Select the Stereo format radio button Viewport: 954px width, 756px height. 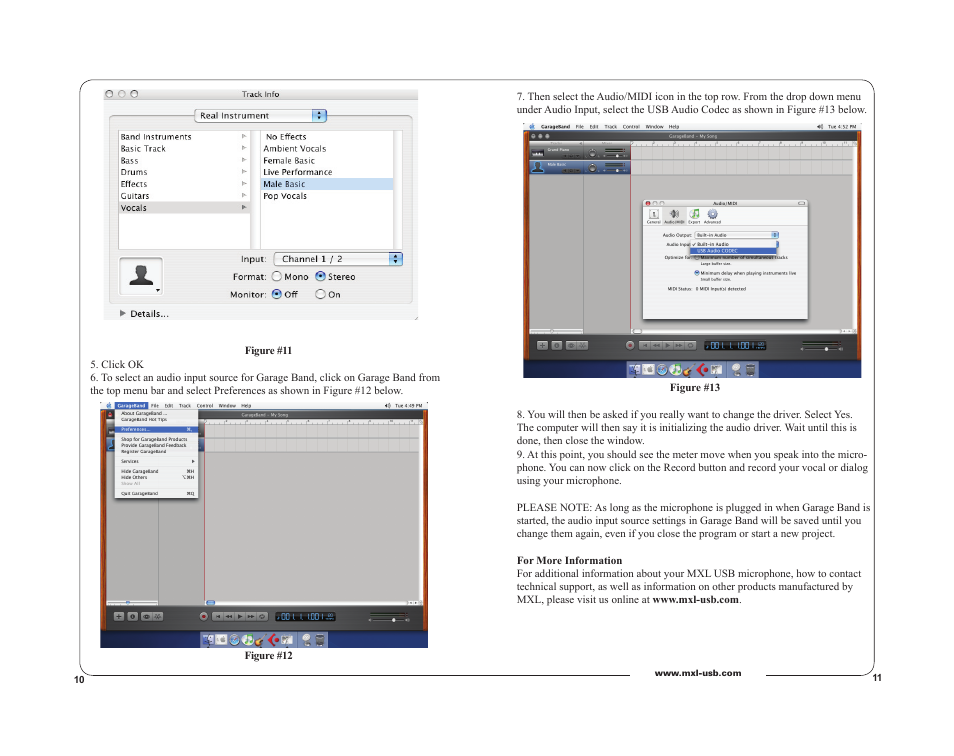320,276
